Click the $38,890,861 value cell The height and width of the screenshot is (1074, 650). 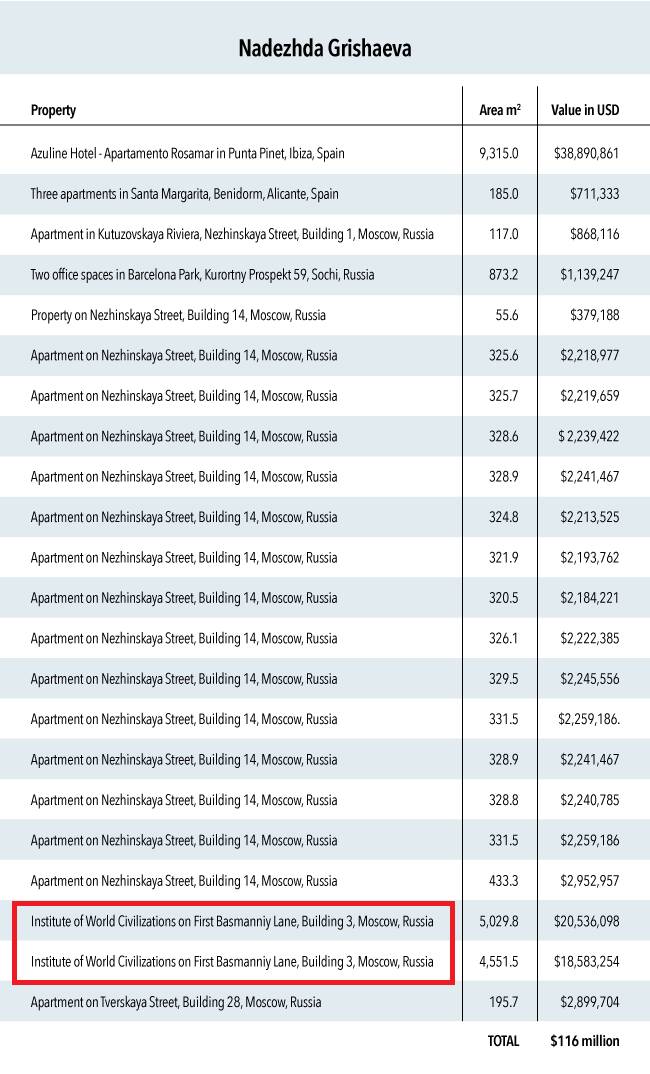tap(586, 154)
